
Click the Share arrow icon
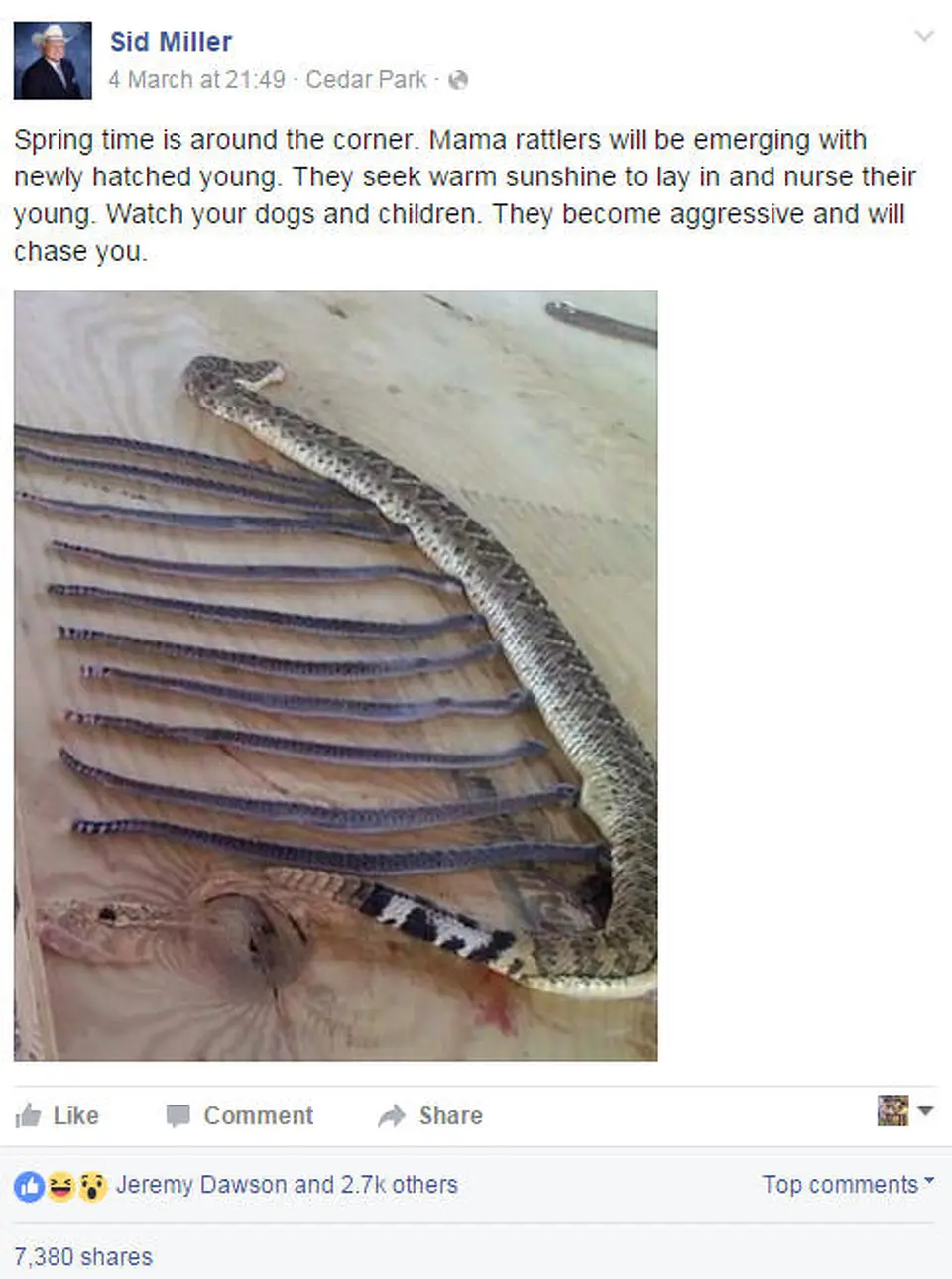tap(392, 1116)
